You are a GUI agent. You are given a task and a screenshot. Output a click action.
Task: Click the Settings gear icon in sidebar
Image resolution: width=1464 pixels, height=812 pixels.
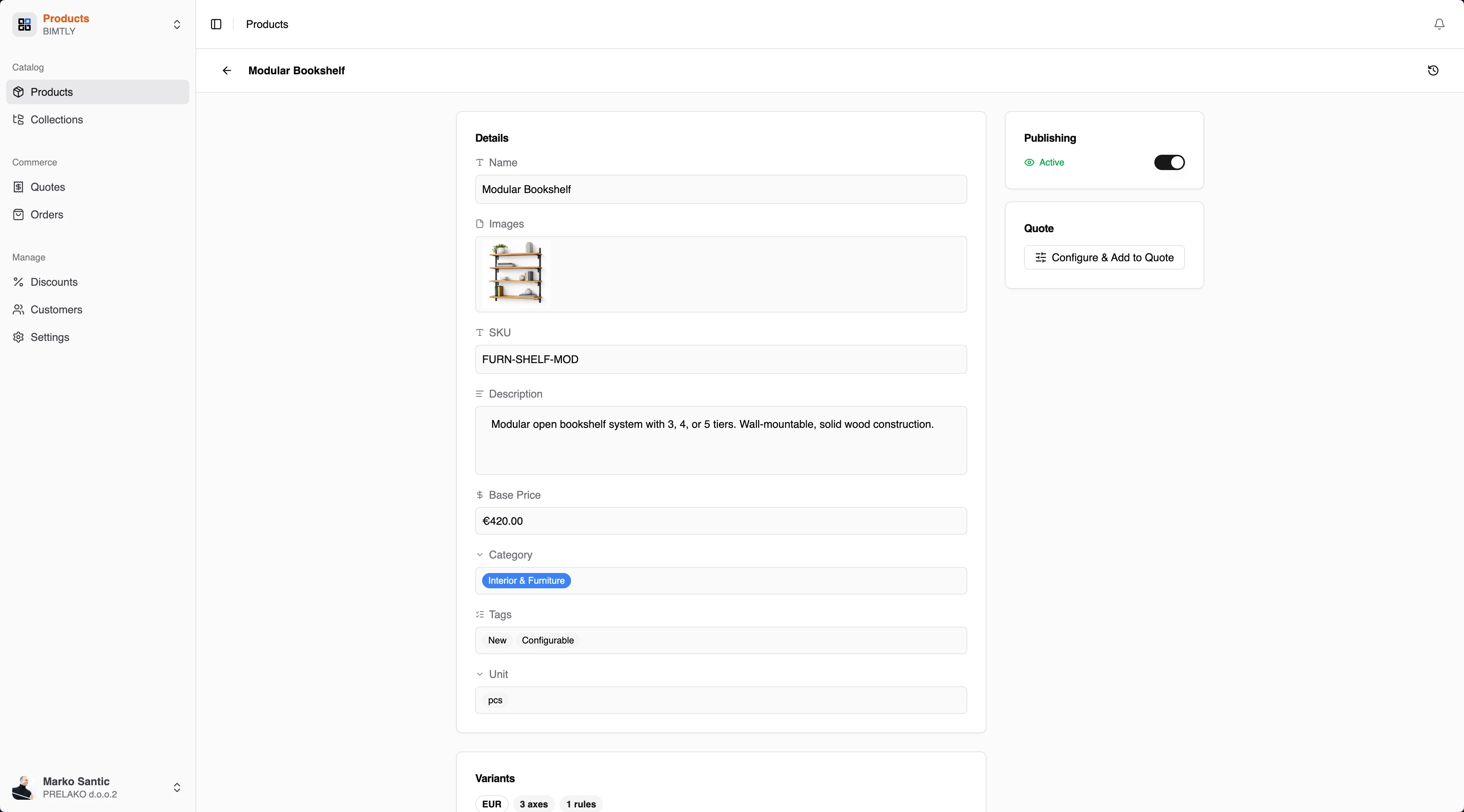point(18,337)
